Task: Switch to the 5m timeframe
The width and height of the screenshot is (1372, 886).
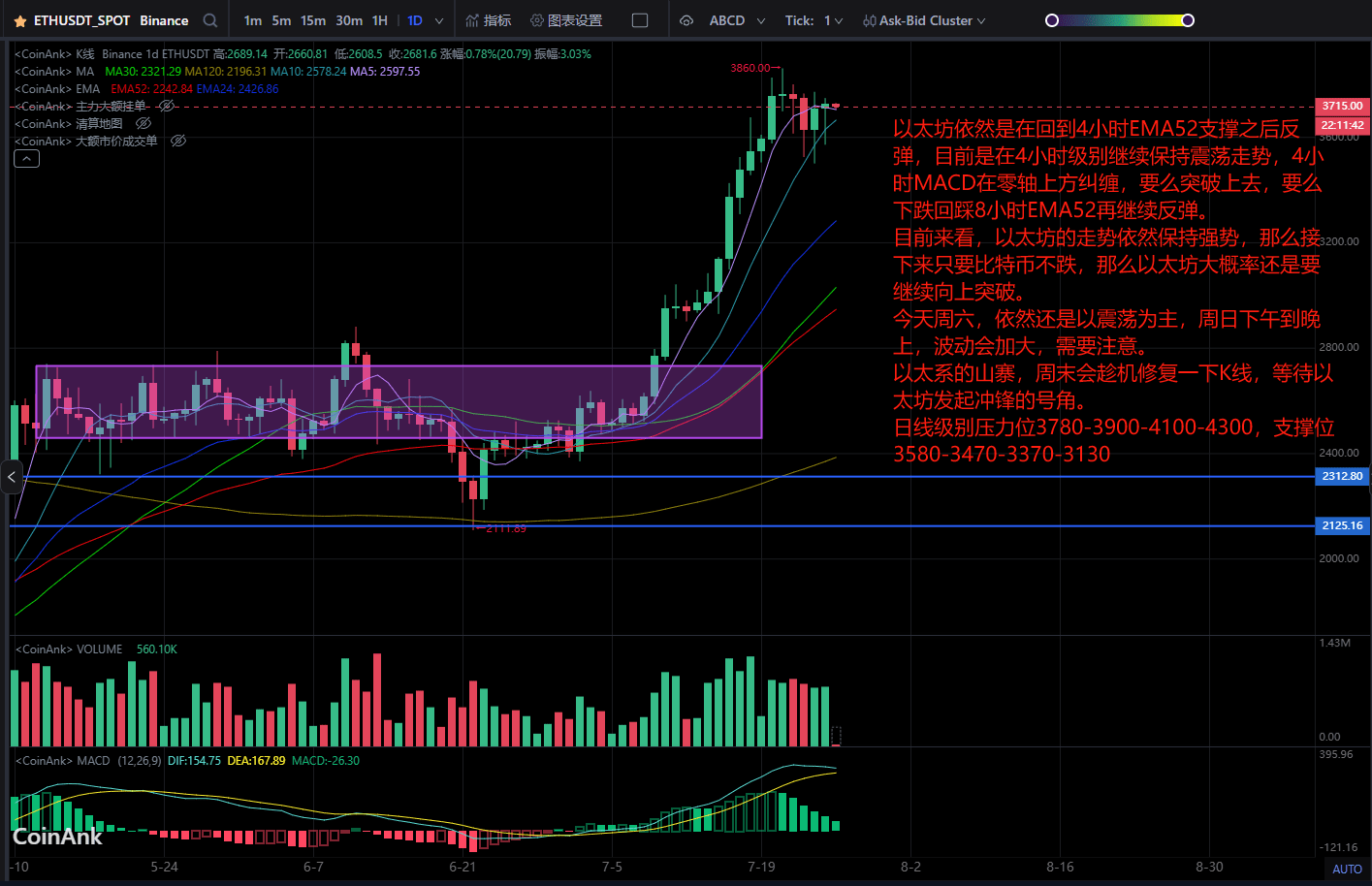Action: coord(281,20)
